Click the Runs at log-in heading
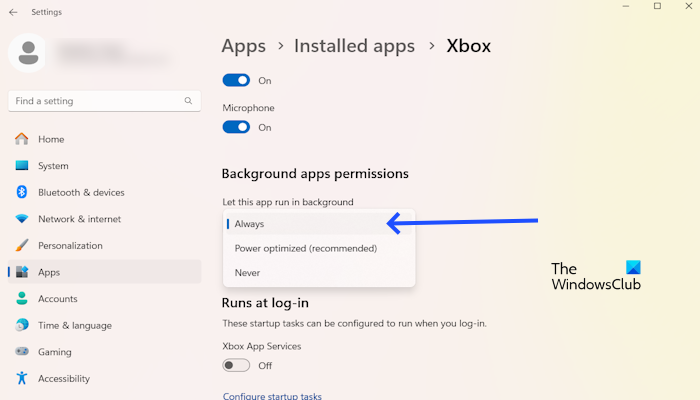Viewport: 700px width, 400px height. 265,303
